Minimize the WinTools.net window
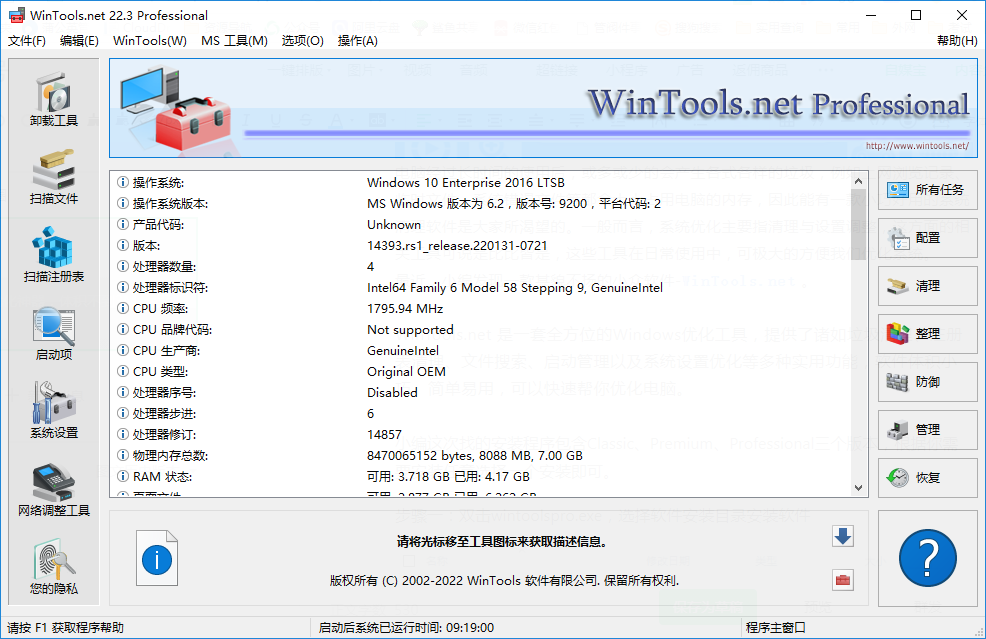The height and width of the screenshot is (639, 986). (x=871, y=15)
